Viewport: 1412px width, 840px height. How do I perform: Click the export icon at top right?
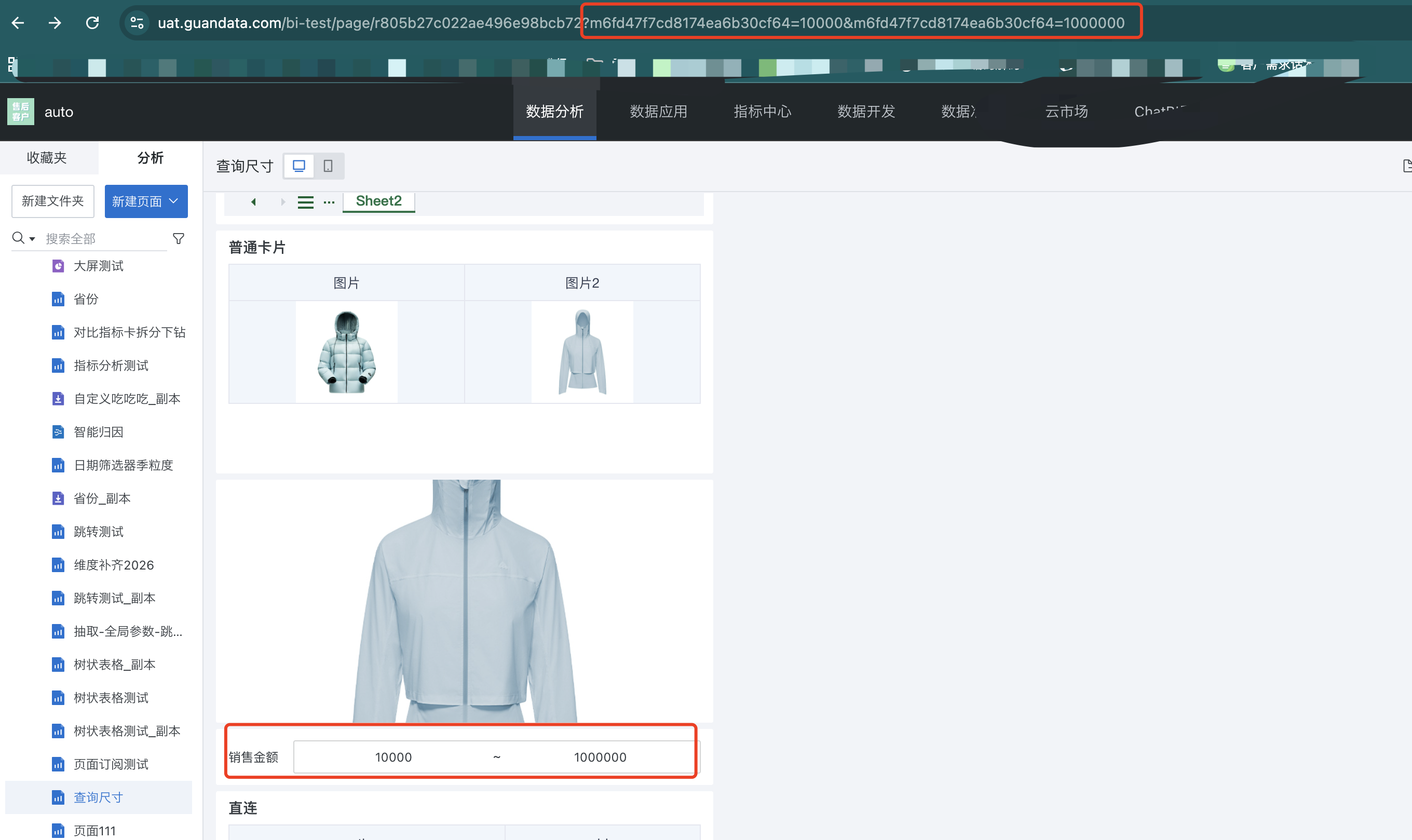(1407, 166)
